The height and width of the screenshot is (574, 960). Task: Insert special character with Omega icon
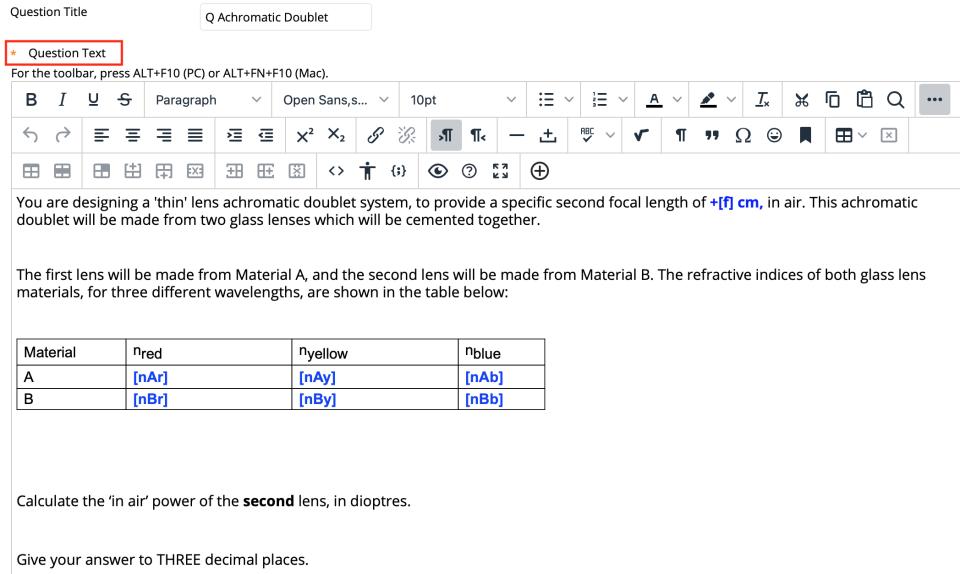[x=744, y=135]
